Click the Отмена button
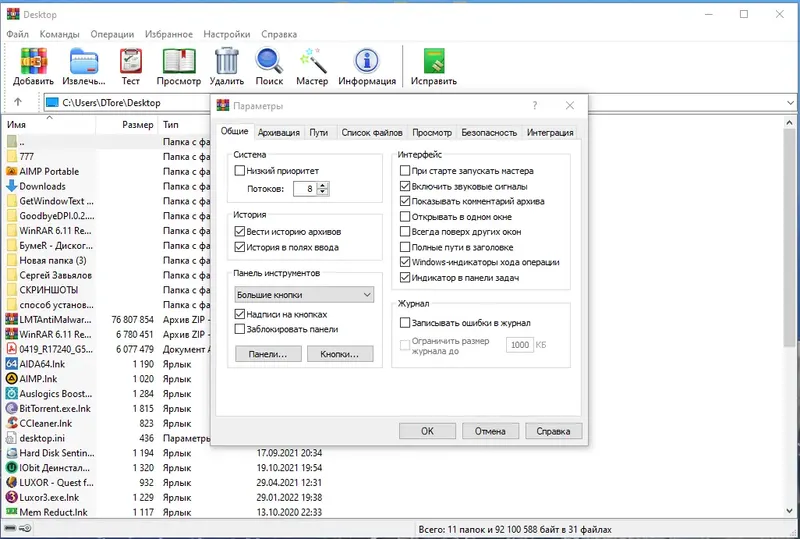 pos(490,431)
